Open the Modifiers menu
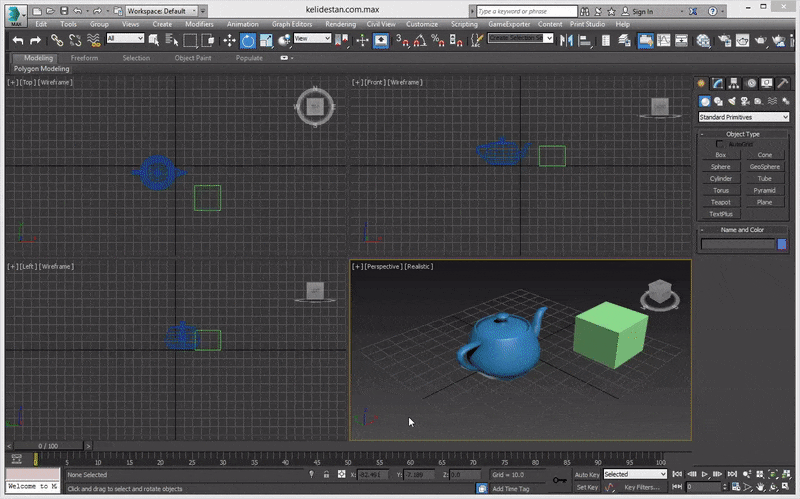Screen dimensions: 800x499 coord(199,24)
